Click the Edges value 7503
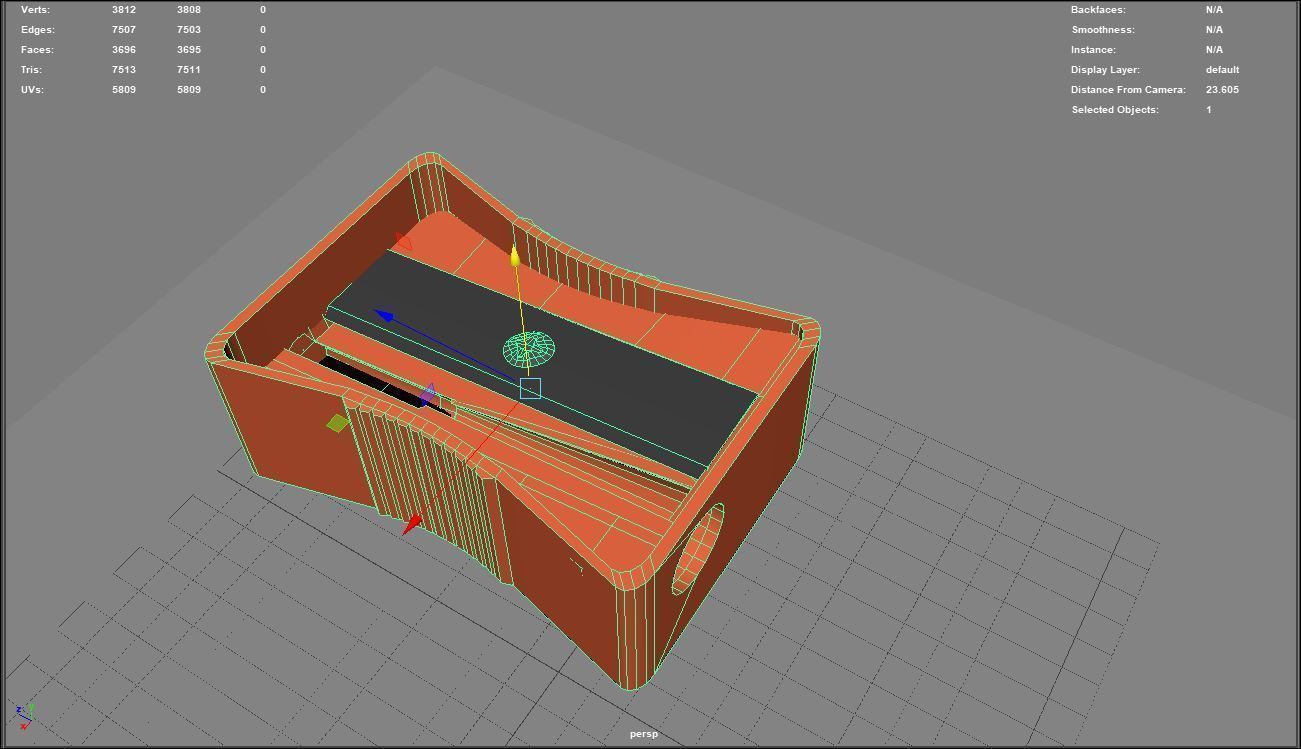 pos(189,29)
